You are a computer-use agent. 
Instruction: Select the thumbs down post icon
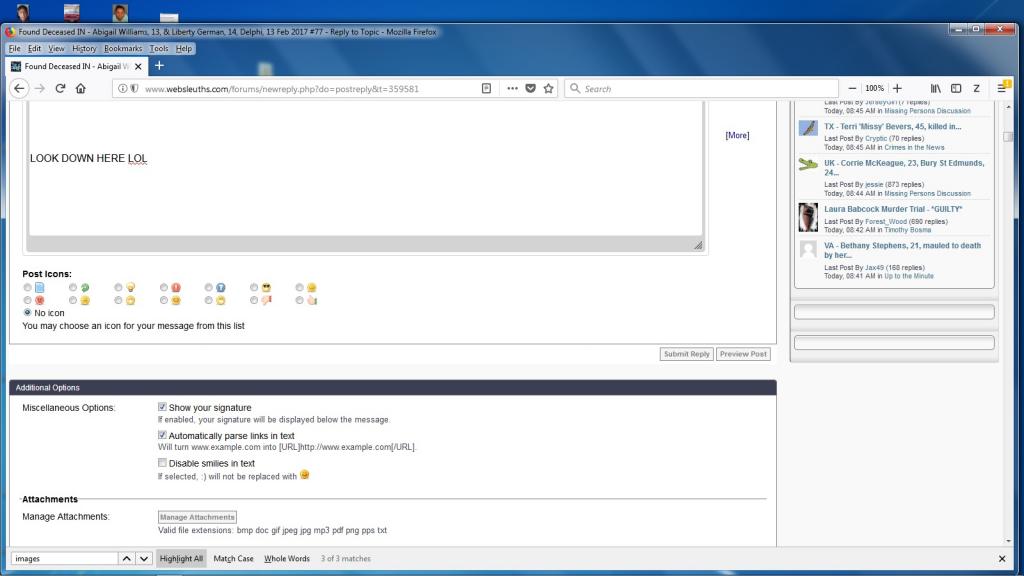click(255, 300)
